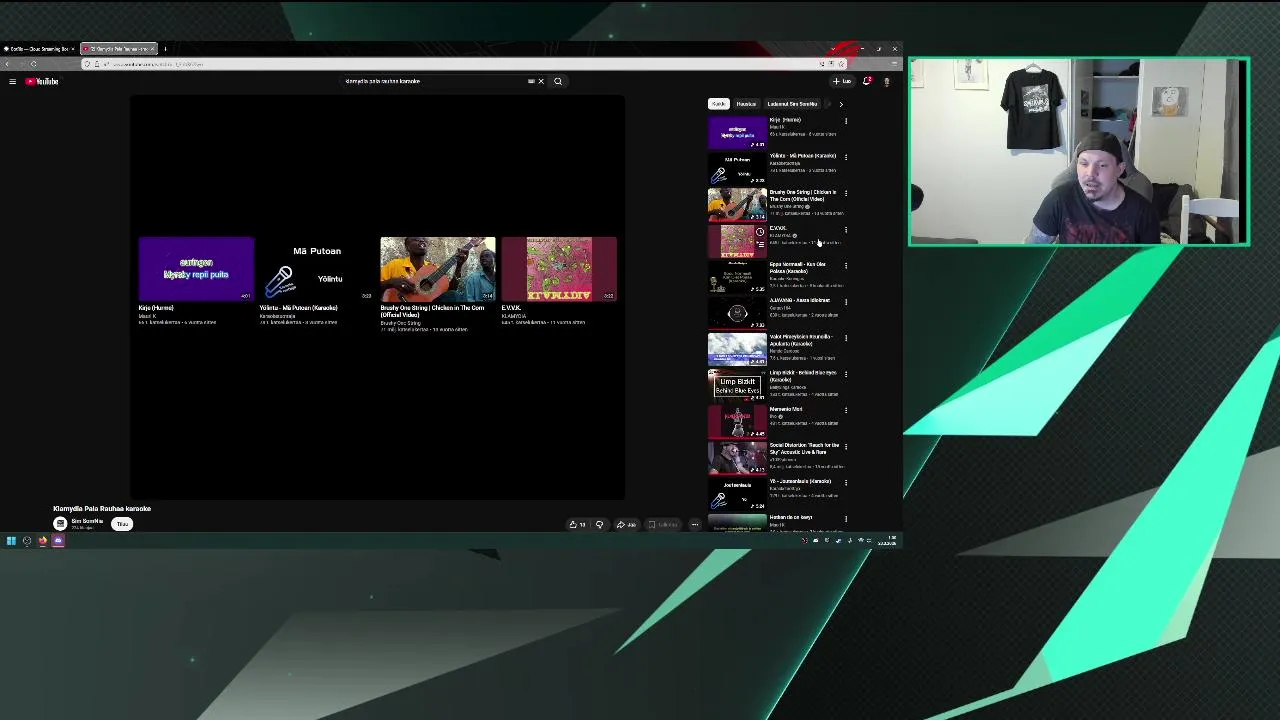Switch to the first browser tab
Image resolution: width=1280 pixels, height=720 pixels.
pyautogui.click(x=40, y=48)
